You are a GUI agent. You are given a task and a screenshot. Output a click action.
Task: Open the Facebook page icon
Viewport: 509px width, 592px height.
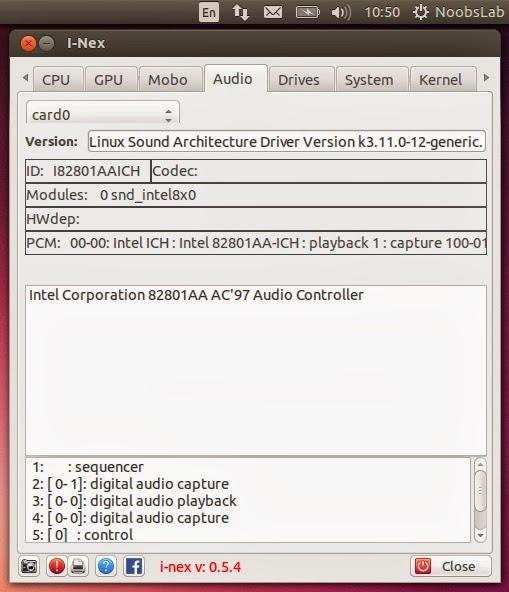[134, 566]
